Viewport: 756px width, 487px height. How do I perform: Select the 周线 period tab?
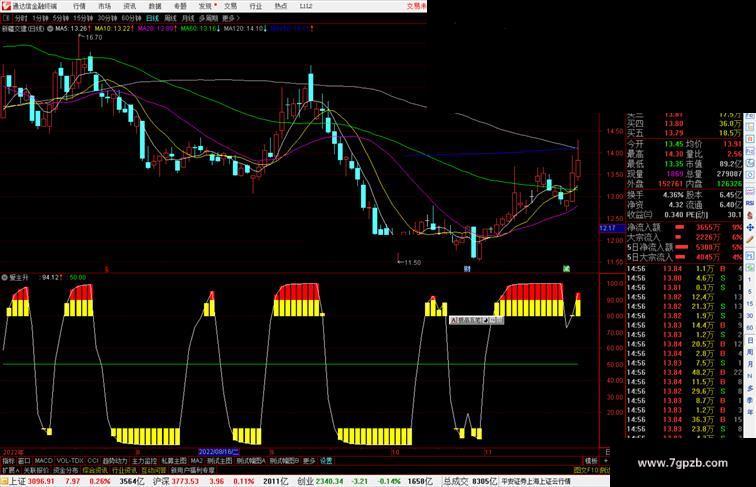pyautogui.click(x=170, y=18)
